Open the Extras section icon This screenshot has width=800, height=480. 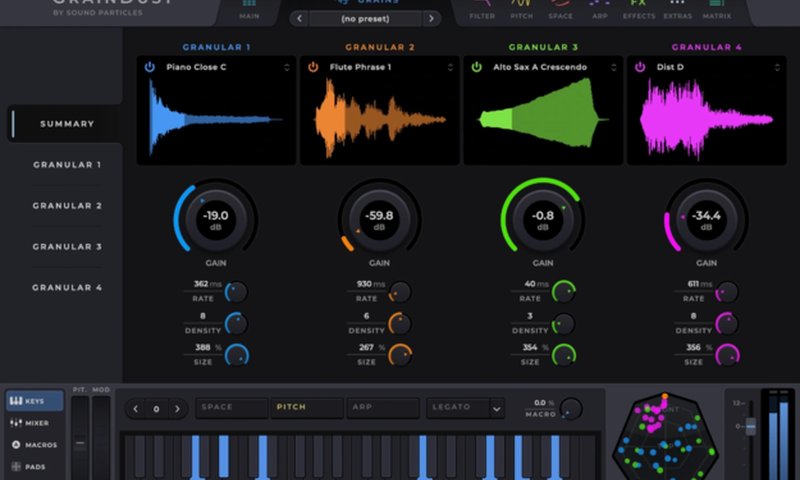[x=677, y=9]
